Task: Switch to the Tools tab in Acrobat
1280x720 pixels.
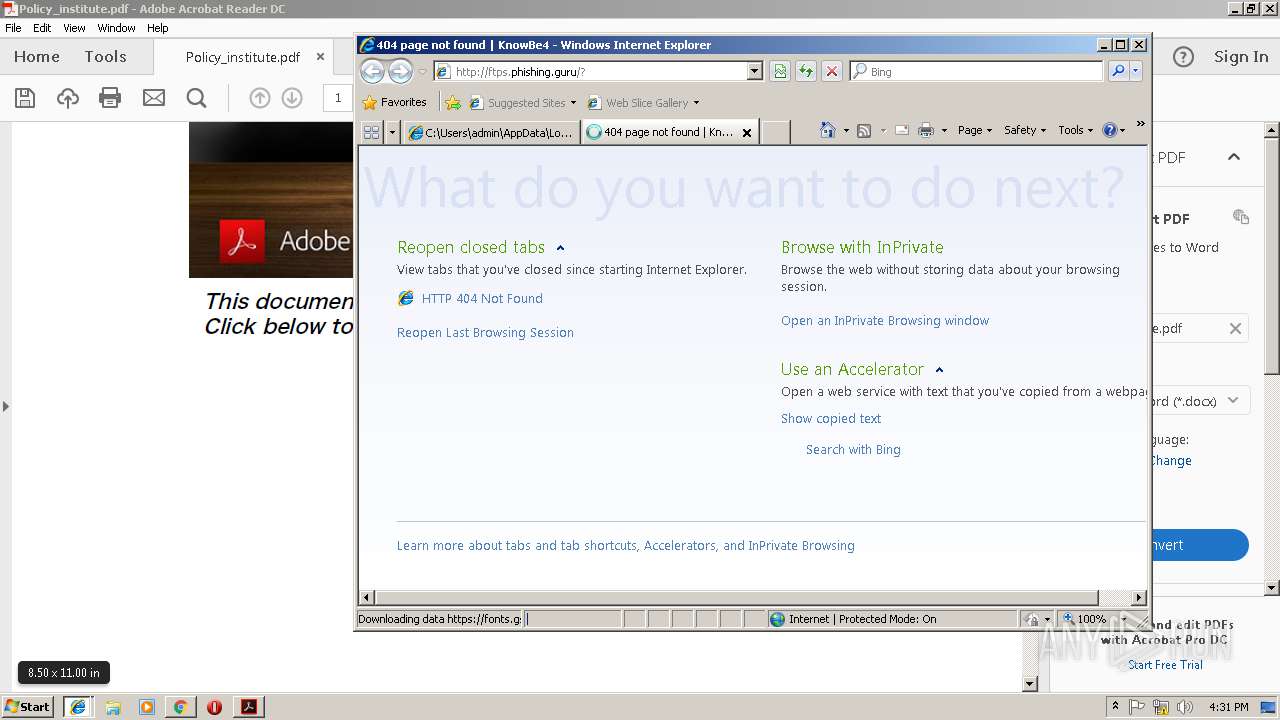Action: click(x=105, y=57)
